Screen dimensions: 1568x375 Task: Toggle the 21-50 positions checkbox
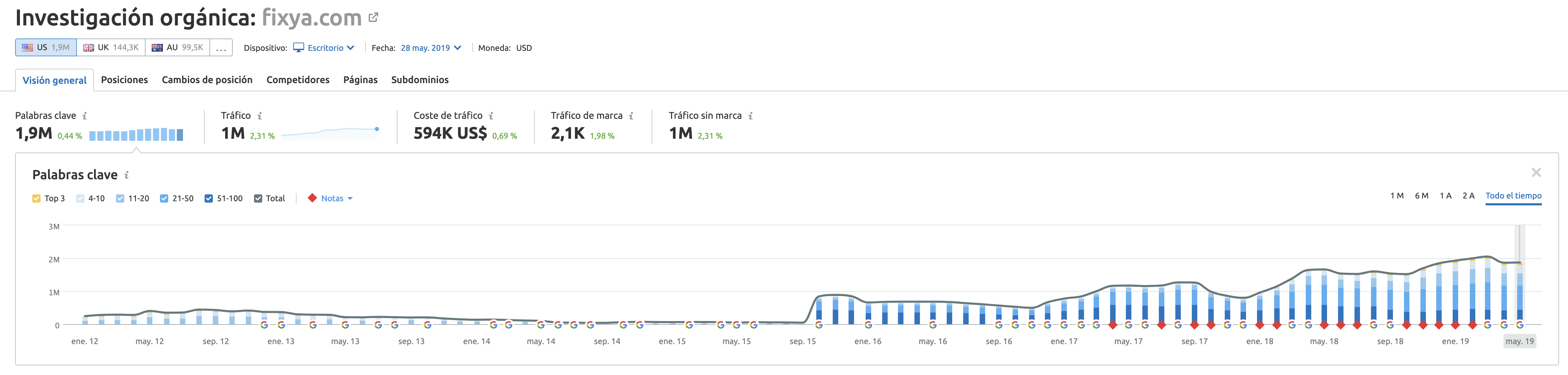pos(164,198)
